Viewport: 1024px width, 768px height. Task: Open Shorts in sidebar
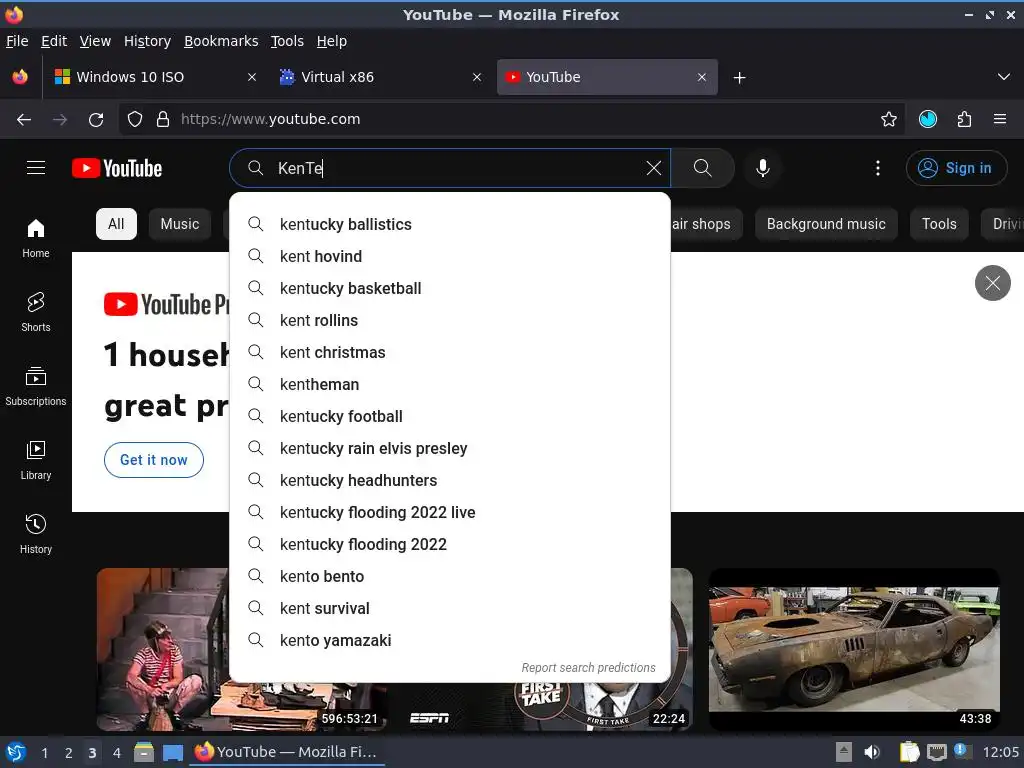click(x=35, y=312)
